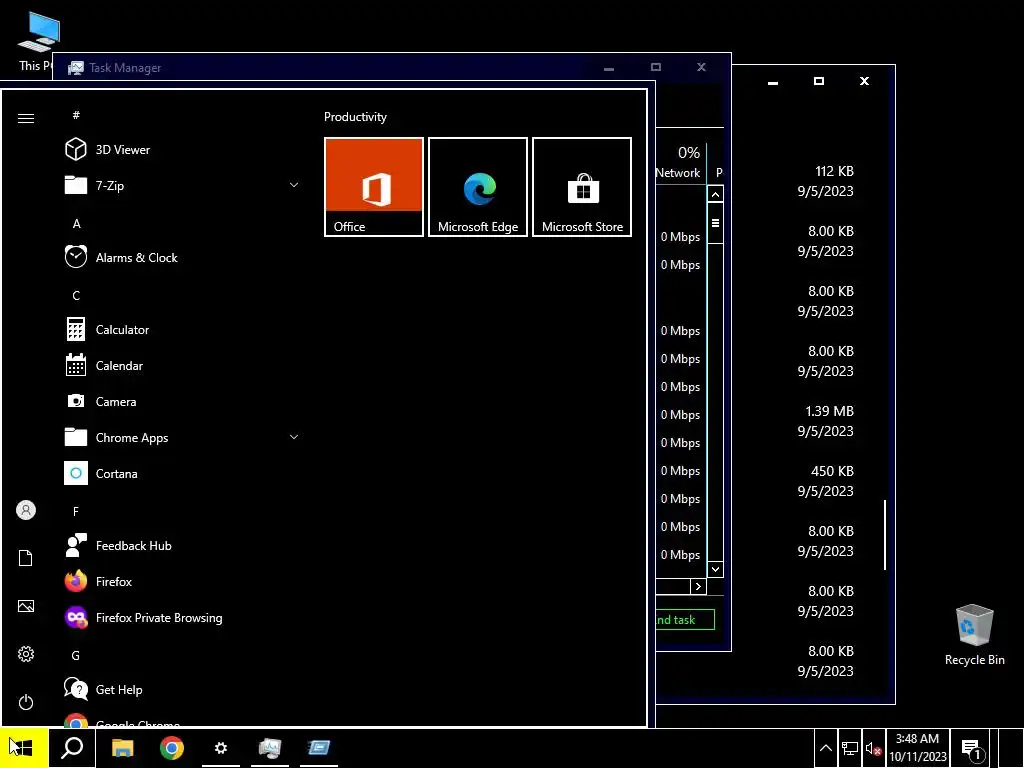Open the Chrome Apps folder

coord(182,438)
